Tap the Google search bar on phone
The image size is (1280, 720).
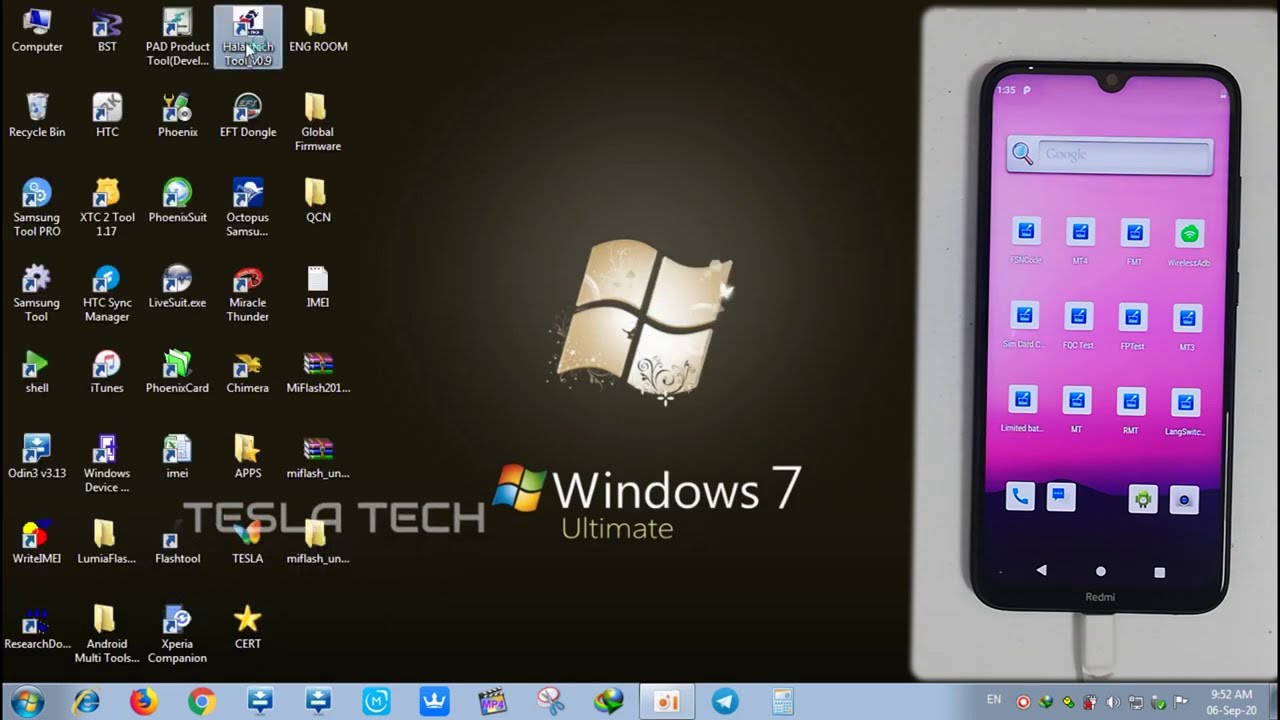tap(1109, 154)
